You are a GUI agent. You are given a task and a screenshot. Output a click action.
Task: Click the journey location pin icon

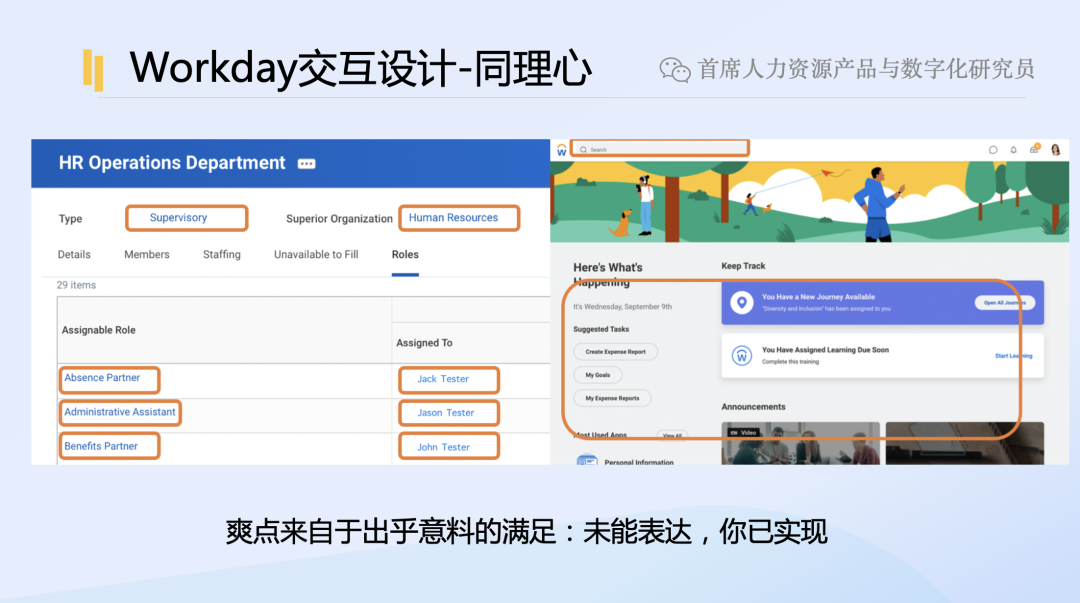(x=741, y=303)
